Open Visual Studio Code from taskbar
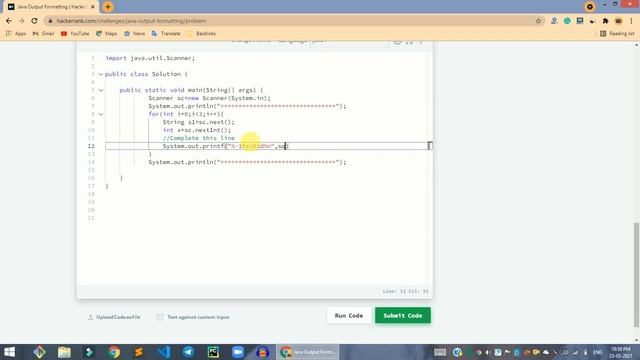The image size is (640, 360). pyautogui.click(x=164, y=352)
